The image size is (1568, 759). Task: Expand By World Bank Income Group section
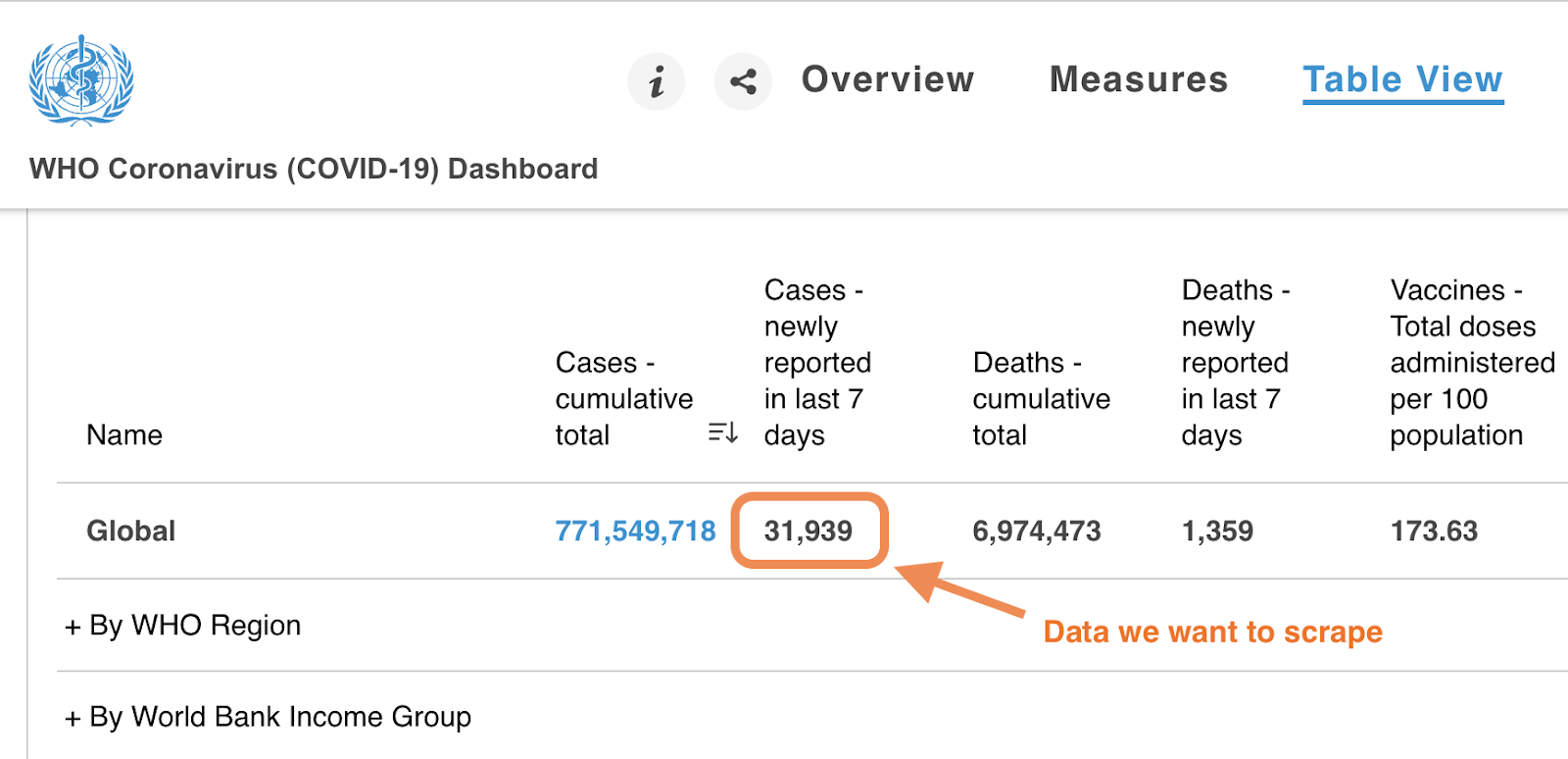[268, 717]
